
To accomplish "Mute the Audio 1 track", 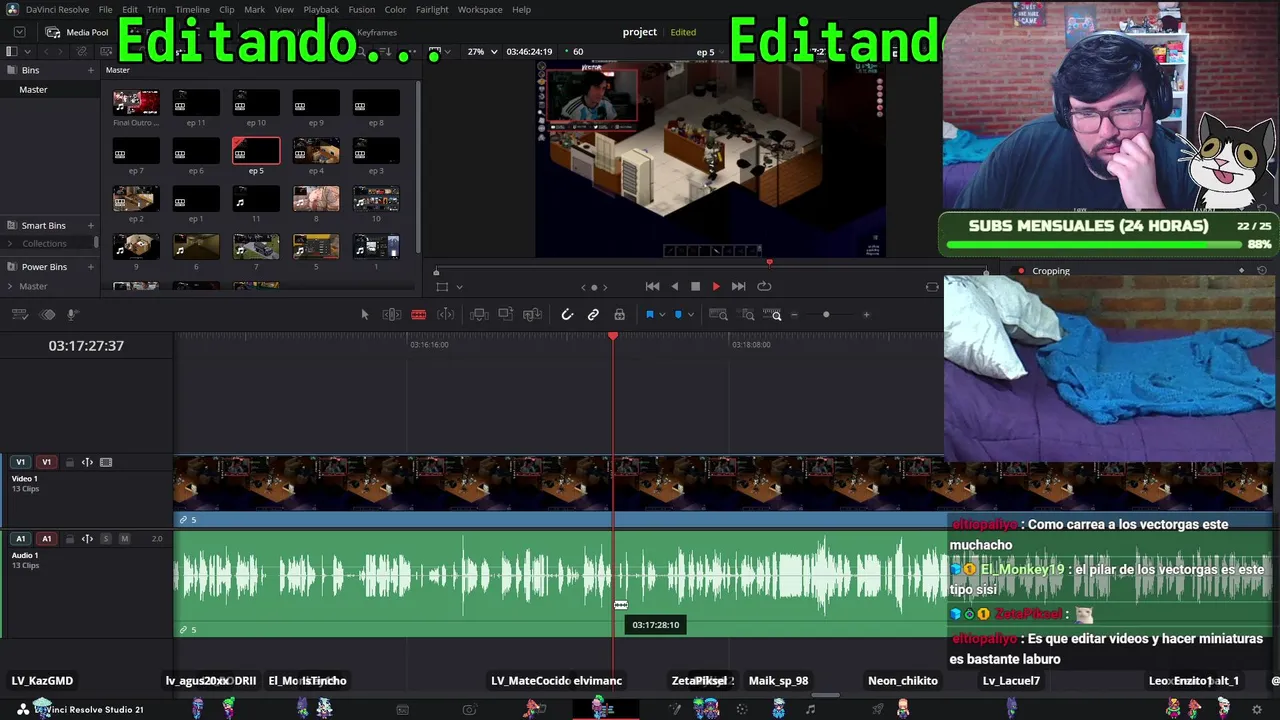I will coord(124,539).
